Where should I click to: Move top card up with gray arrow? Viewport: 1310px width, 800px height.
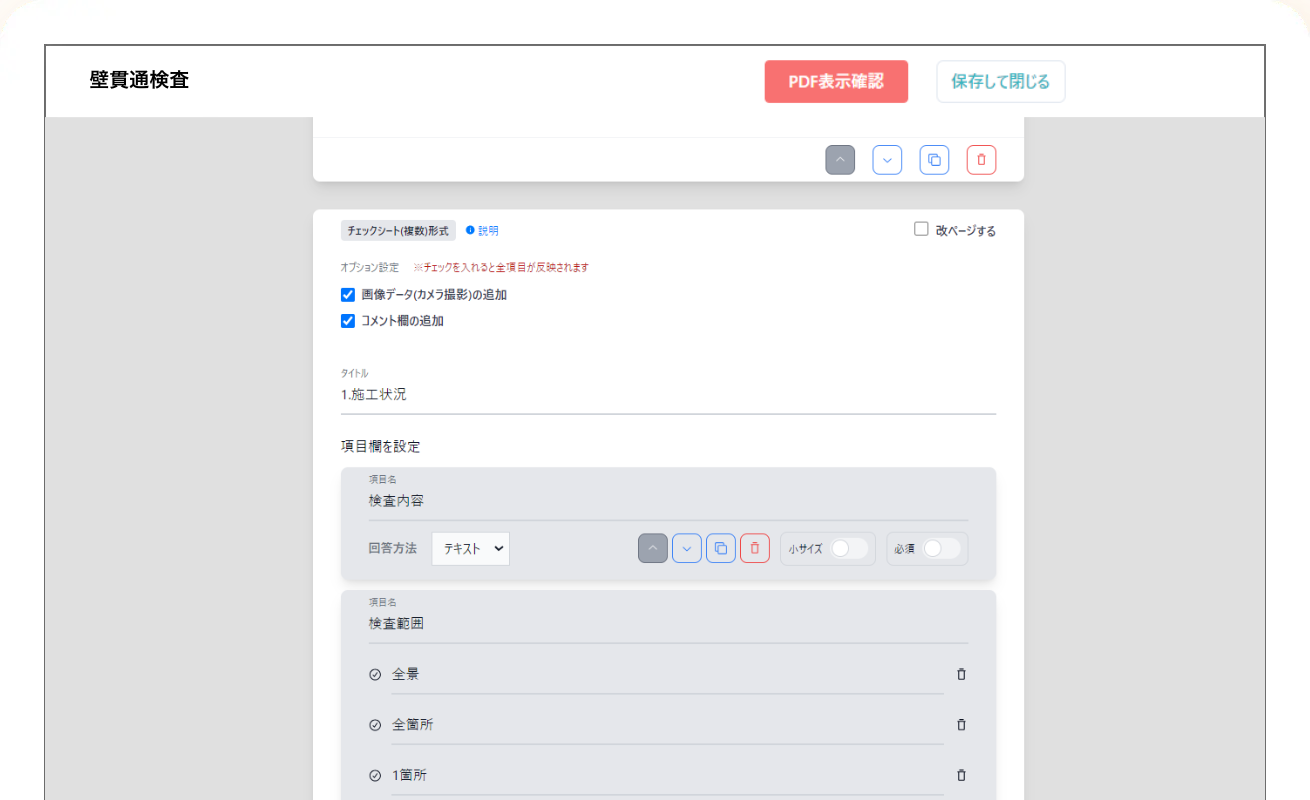point(840,160)
